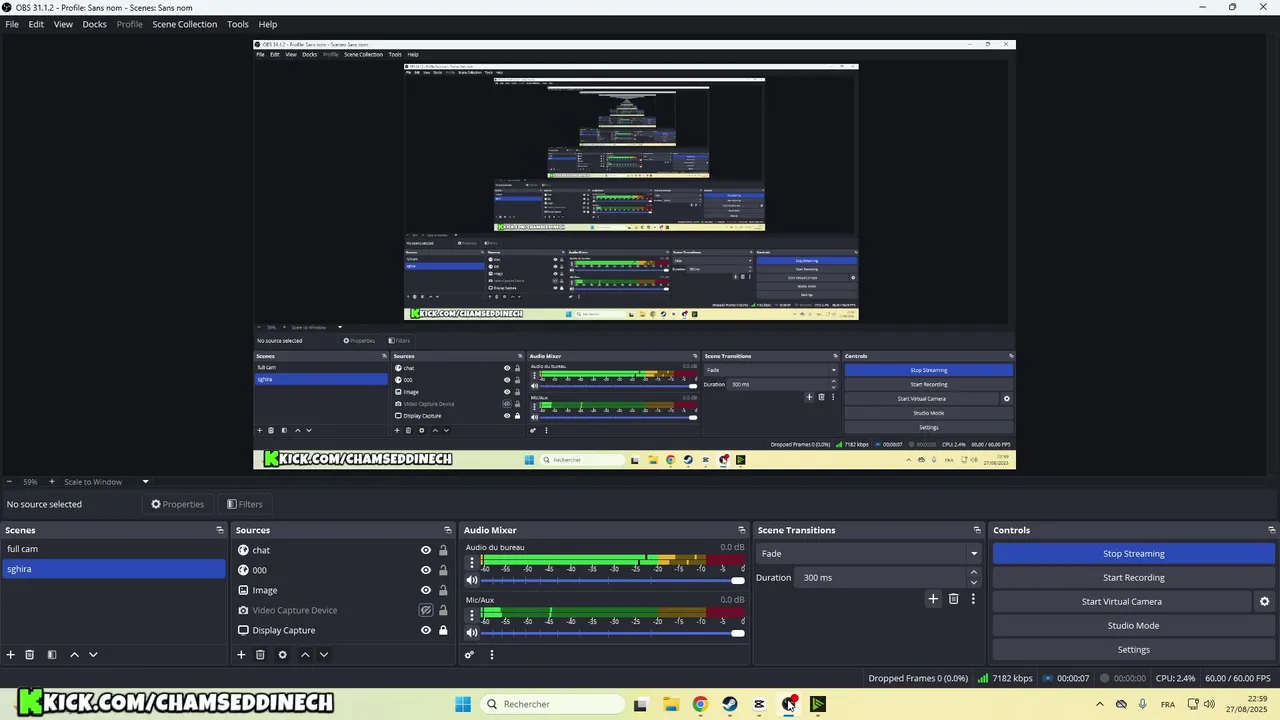The width and height of the screenshot is (1280, 720).
Task: Remove transition trash icon
Action: (953, 599)
